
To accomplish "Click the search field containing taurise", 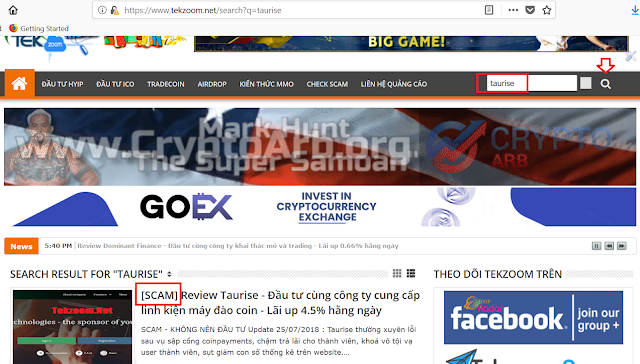I will click(531, 83).
